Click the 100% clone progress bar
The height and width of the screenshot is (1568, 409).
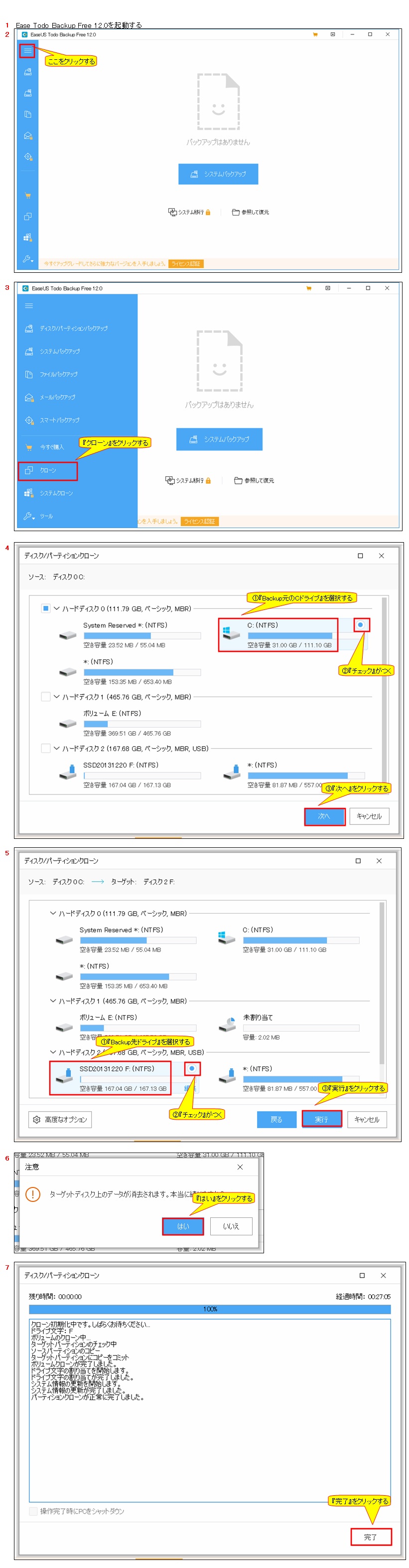click(x=210, y=1309)
